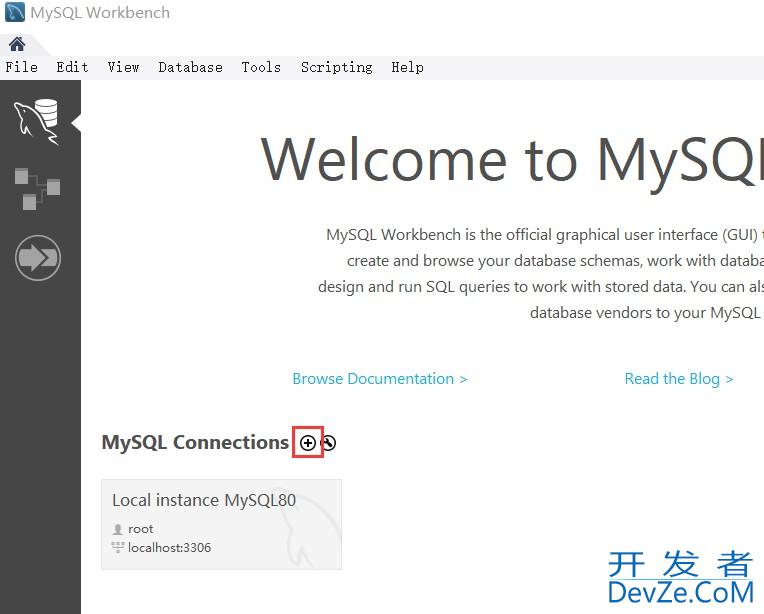
Task: Click the MySQL Workbench title bar icon
Action: pyautogui.click(x=15, y=12)
